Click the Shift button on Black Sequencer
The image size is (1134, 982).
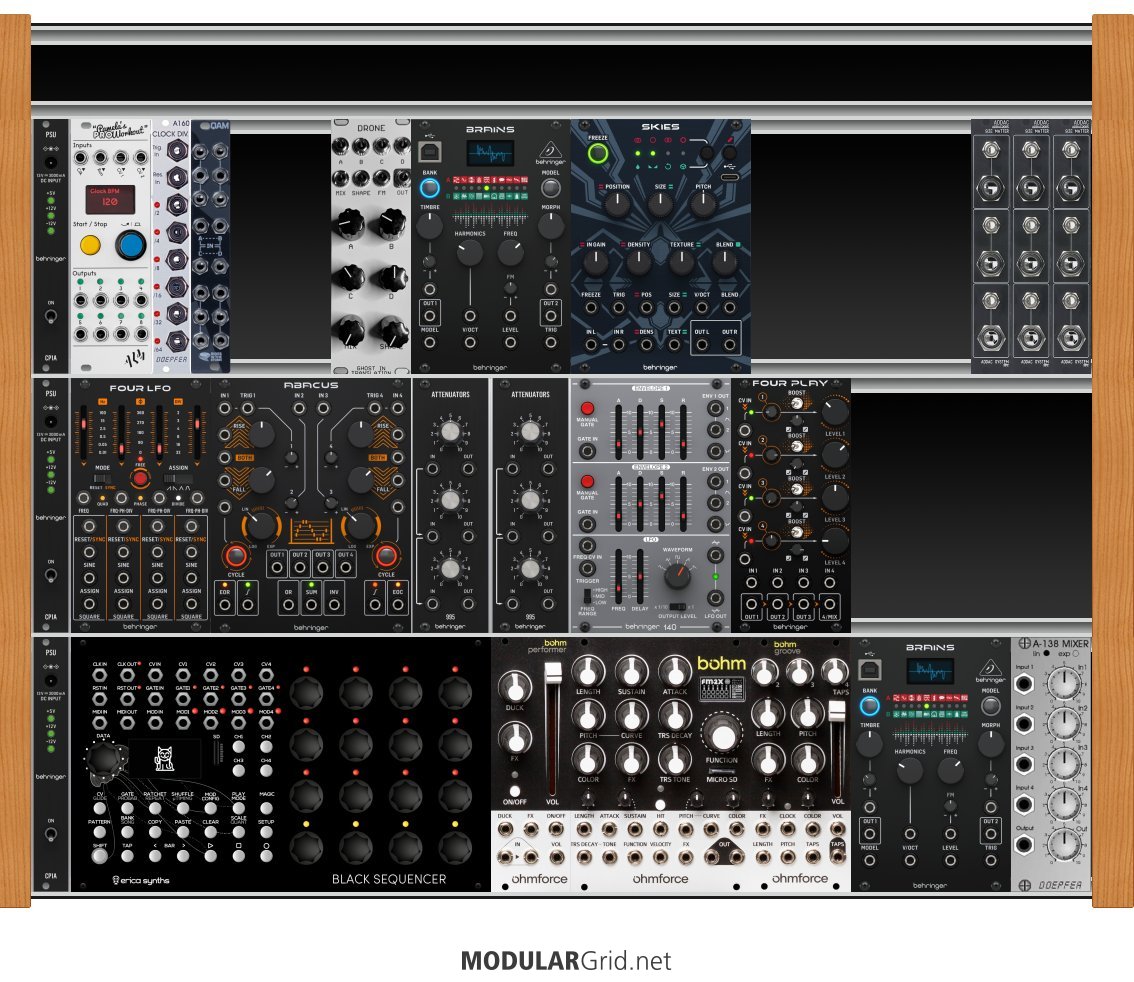[100, 855]
